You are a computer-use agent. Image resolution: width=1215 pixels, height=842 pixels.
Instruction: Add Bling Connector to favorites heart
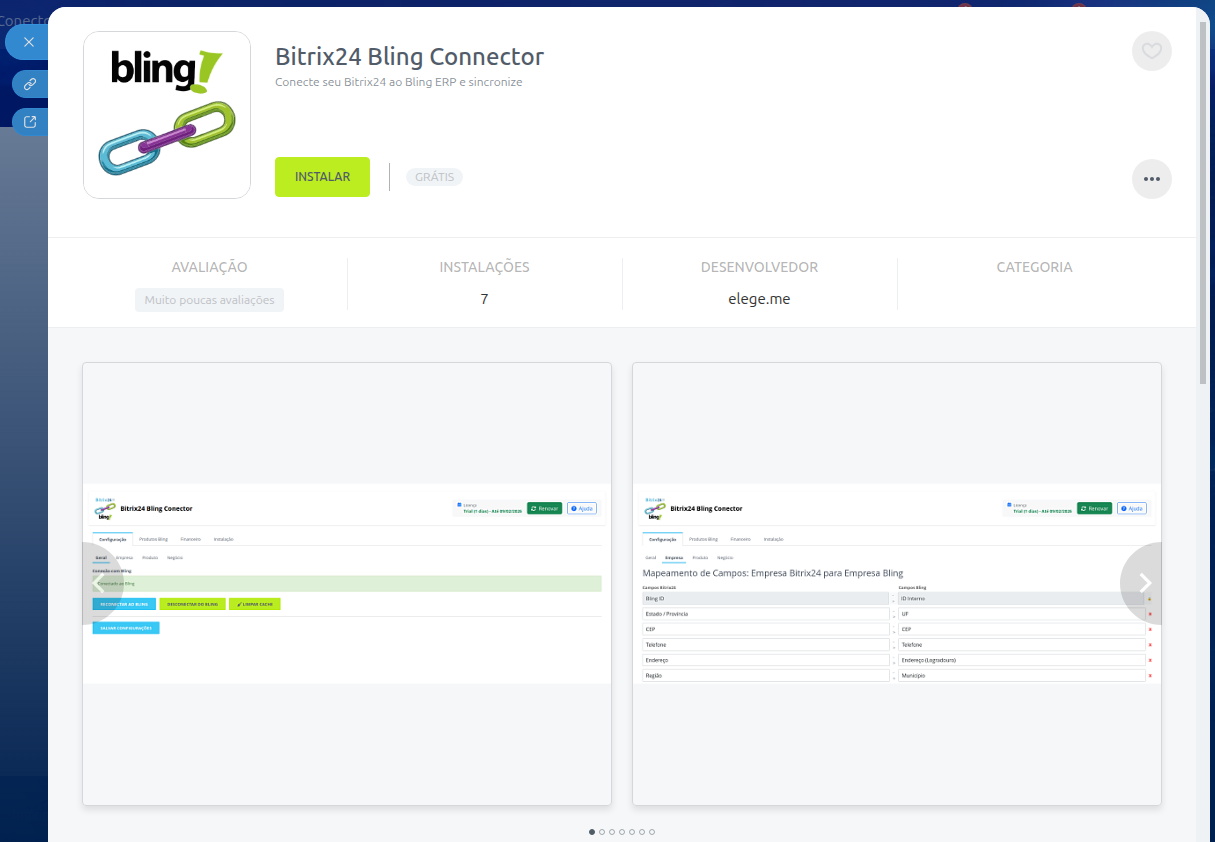1151,51
